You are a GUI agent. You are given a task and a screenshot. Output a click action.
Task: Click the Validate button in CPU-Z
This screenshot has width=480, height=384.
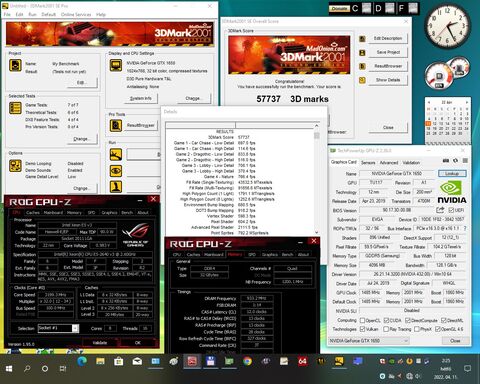point(100,342)
